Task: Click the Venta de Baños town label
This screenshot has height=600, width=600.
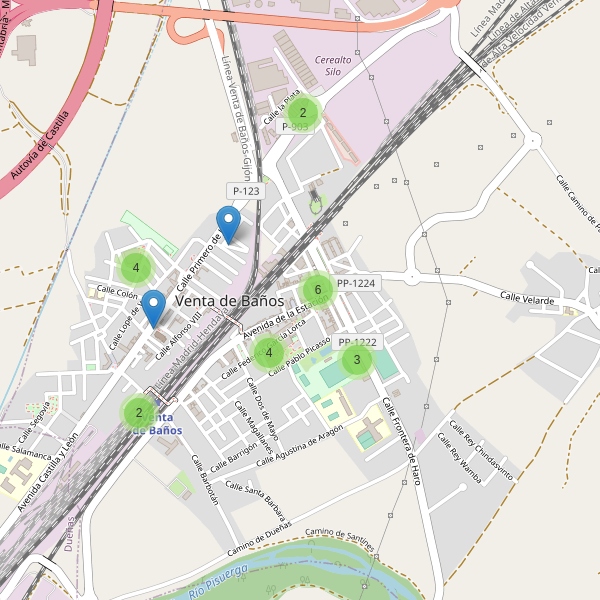Action: 230,301
